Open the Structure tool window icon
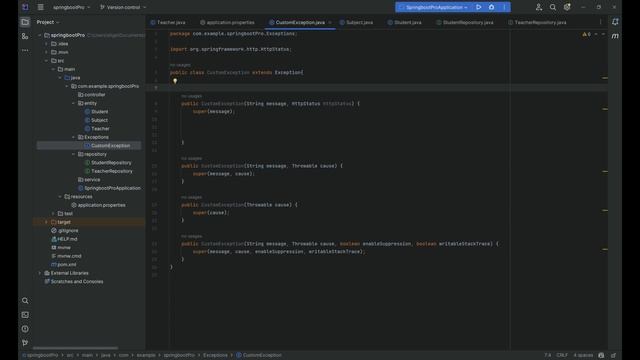 tap(25, 36)
